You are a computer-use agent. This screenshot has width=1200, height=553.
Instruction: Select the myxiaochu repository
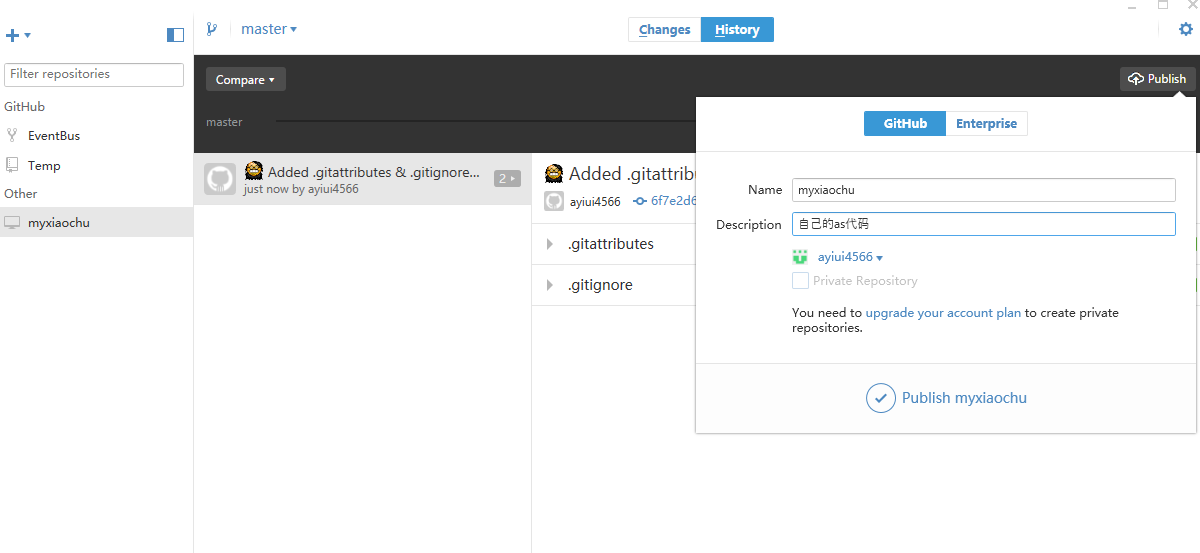tap(96, 222)
